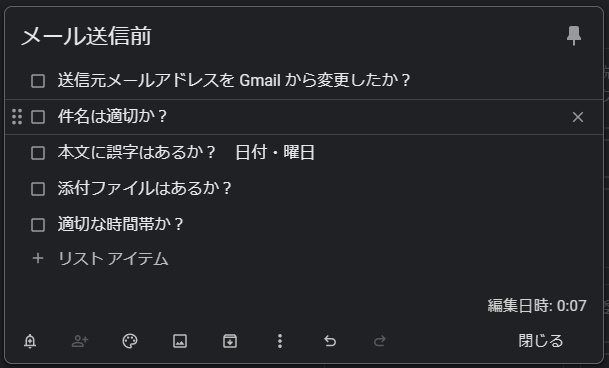Open the three-dot more options menu

click(280, 341)
